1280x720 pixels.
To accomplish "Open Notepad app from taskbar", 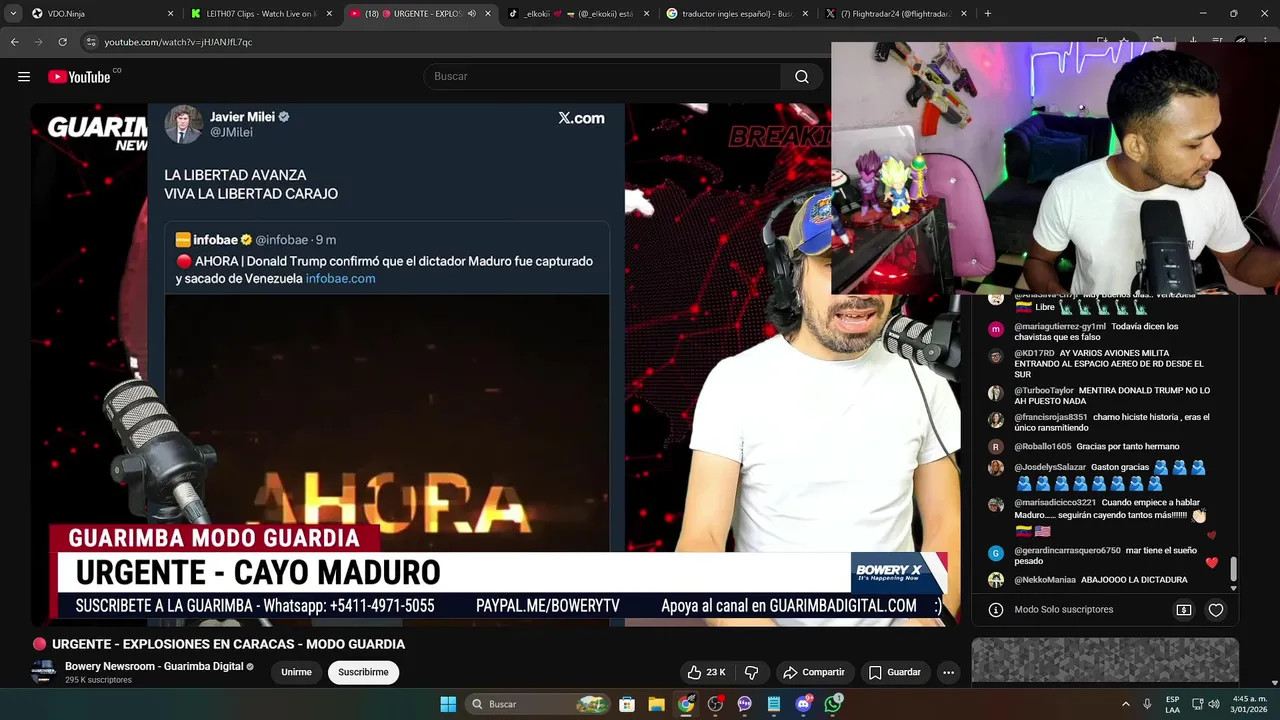I will click(x=774, y=704).
